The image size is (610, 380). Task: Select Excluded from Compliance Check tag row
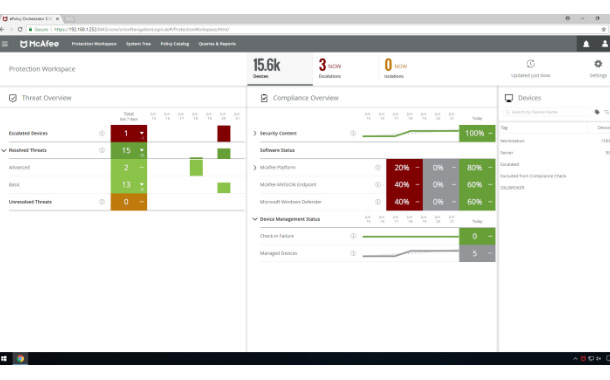click(x=555, y=176)
